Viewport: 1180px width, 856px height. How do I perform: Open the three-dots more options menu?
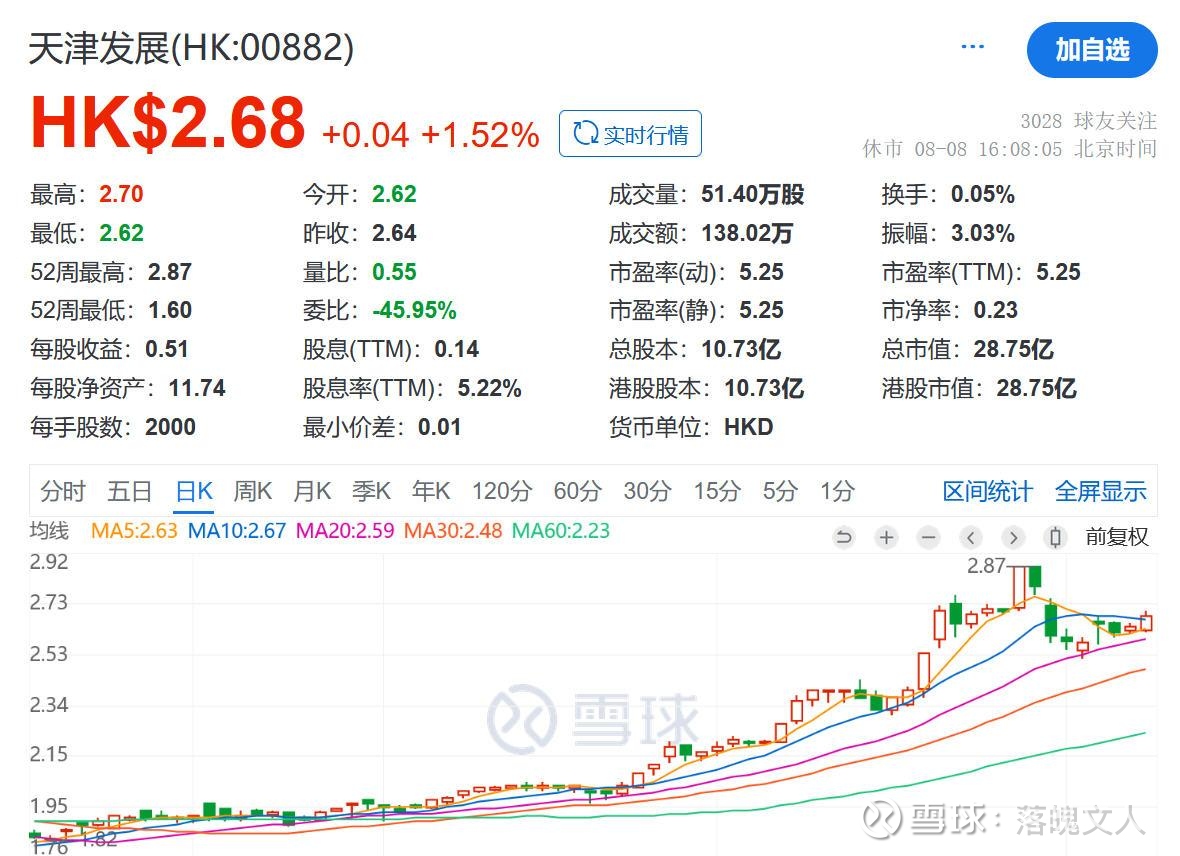(972, 47)
